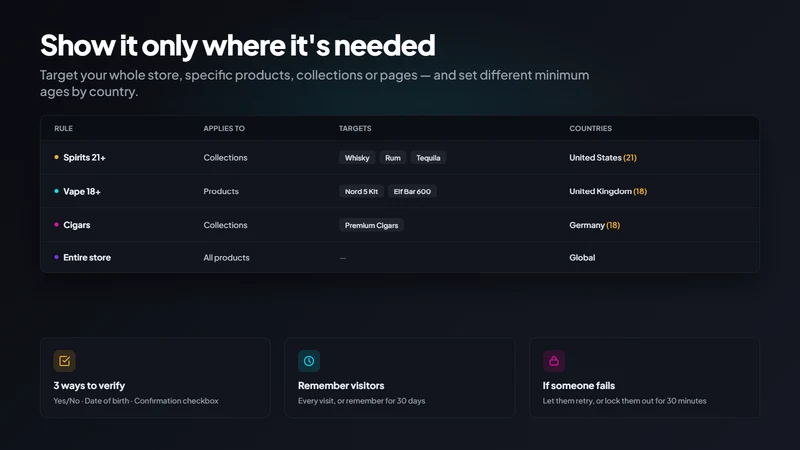Select the Elf Bar 600 tag

click(x=412, y=191)
